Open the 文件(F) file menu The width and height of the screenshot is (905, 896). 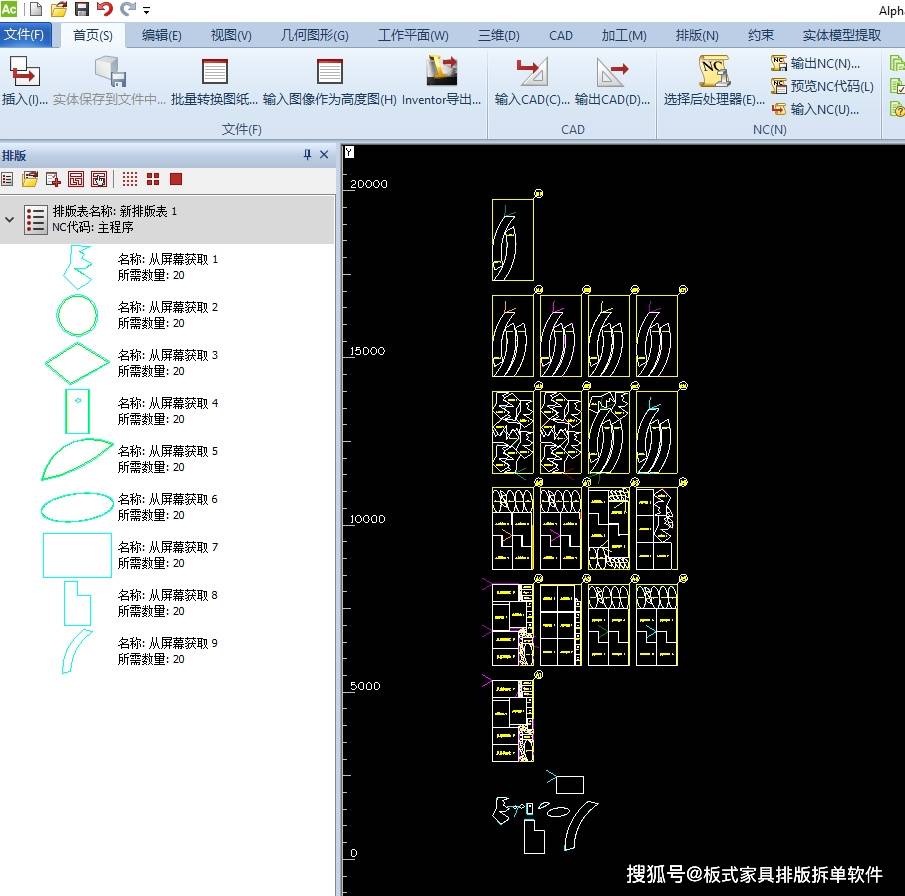(x=24, y=35)
